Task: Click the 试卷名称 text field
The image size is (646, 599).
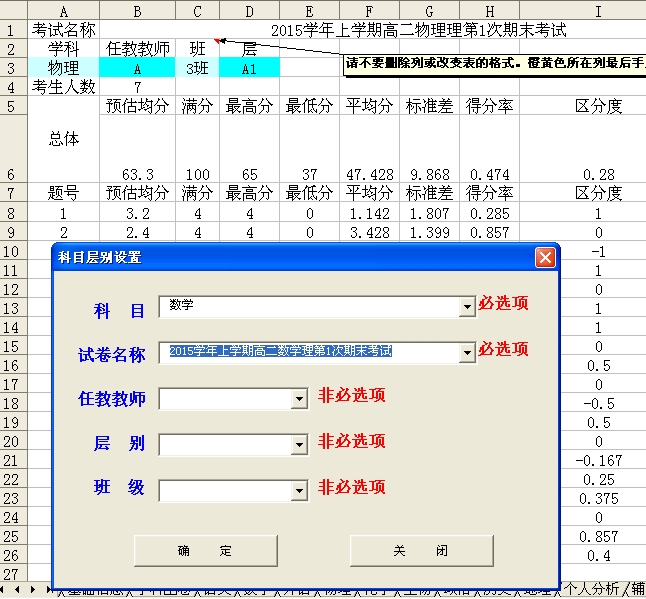Action: 308,353
